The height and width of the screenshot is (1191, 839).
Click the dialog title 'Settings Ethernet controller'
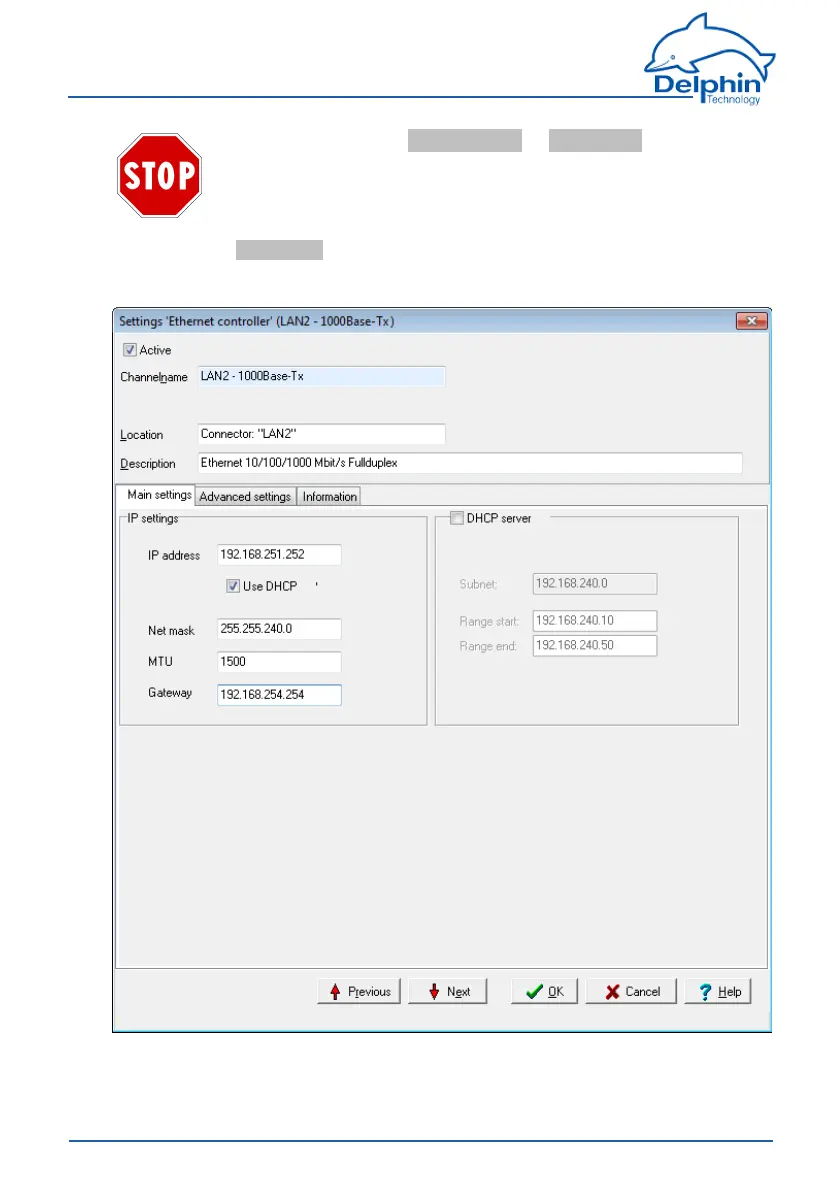point(257,321)
